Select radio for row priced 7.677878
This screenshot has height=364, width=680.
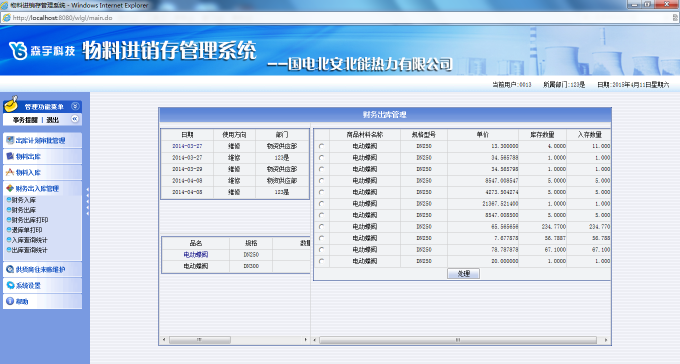click(x=321, y=238)
